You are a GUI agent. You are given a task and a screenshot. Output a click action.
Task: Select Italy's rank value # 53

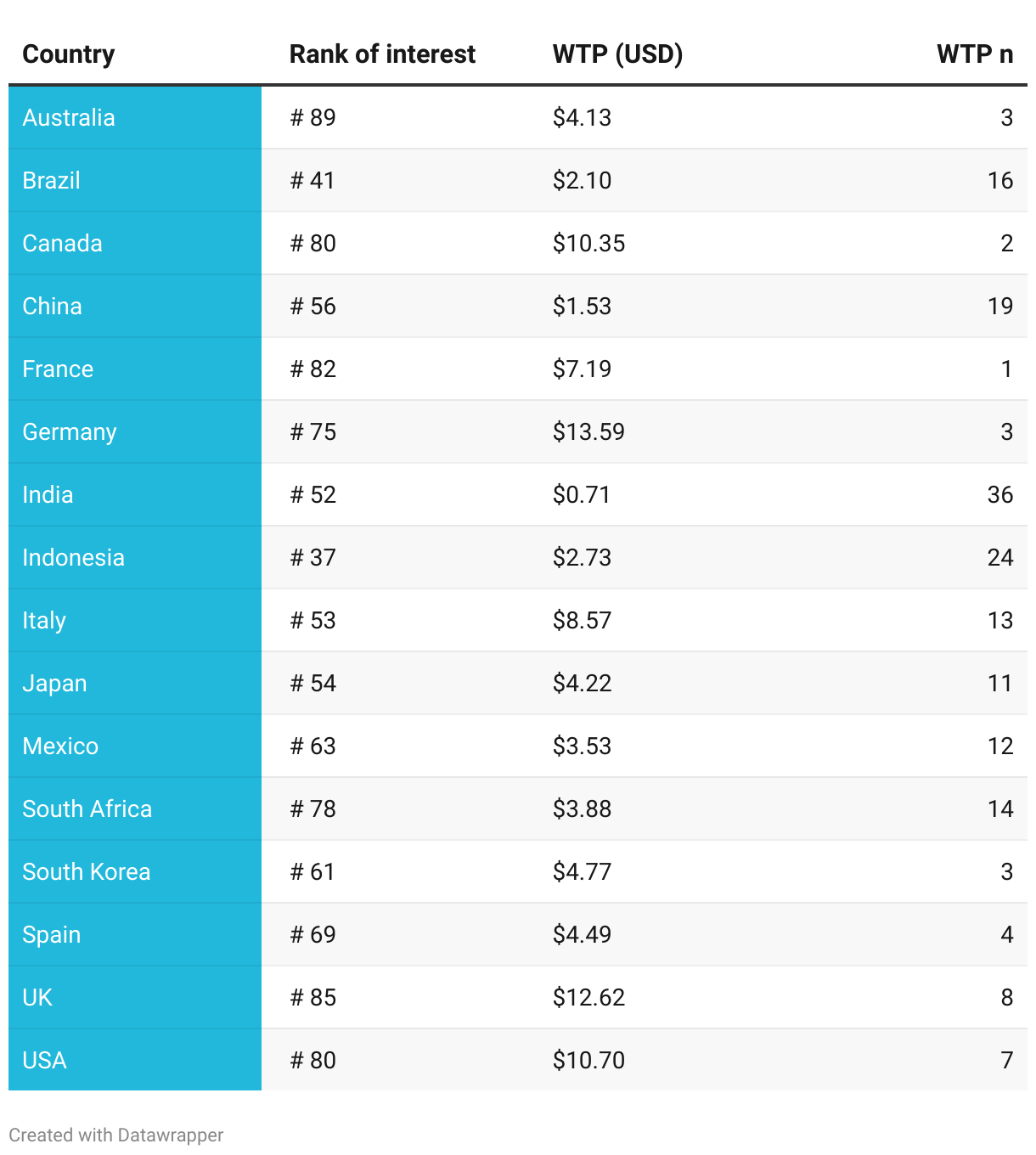pos(313,620)
